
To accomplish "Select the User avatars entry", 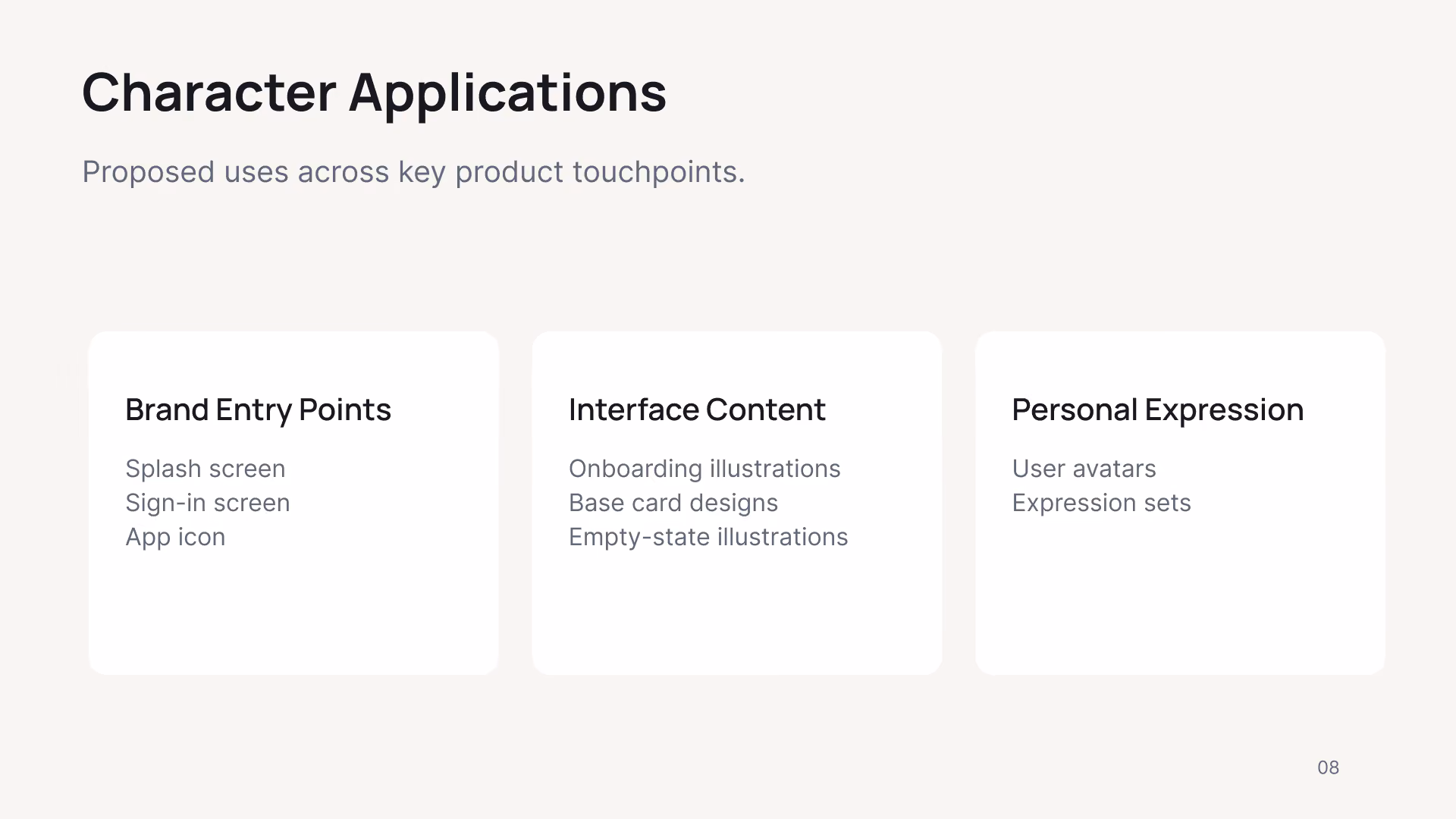I will [1084, 469].
